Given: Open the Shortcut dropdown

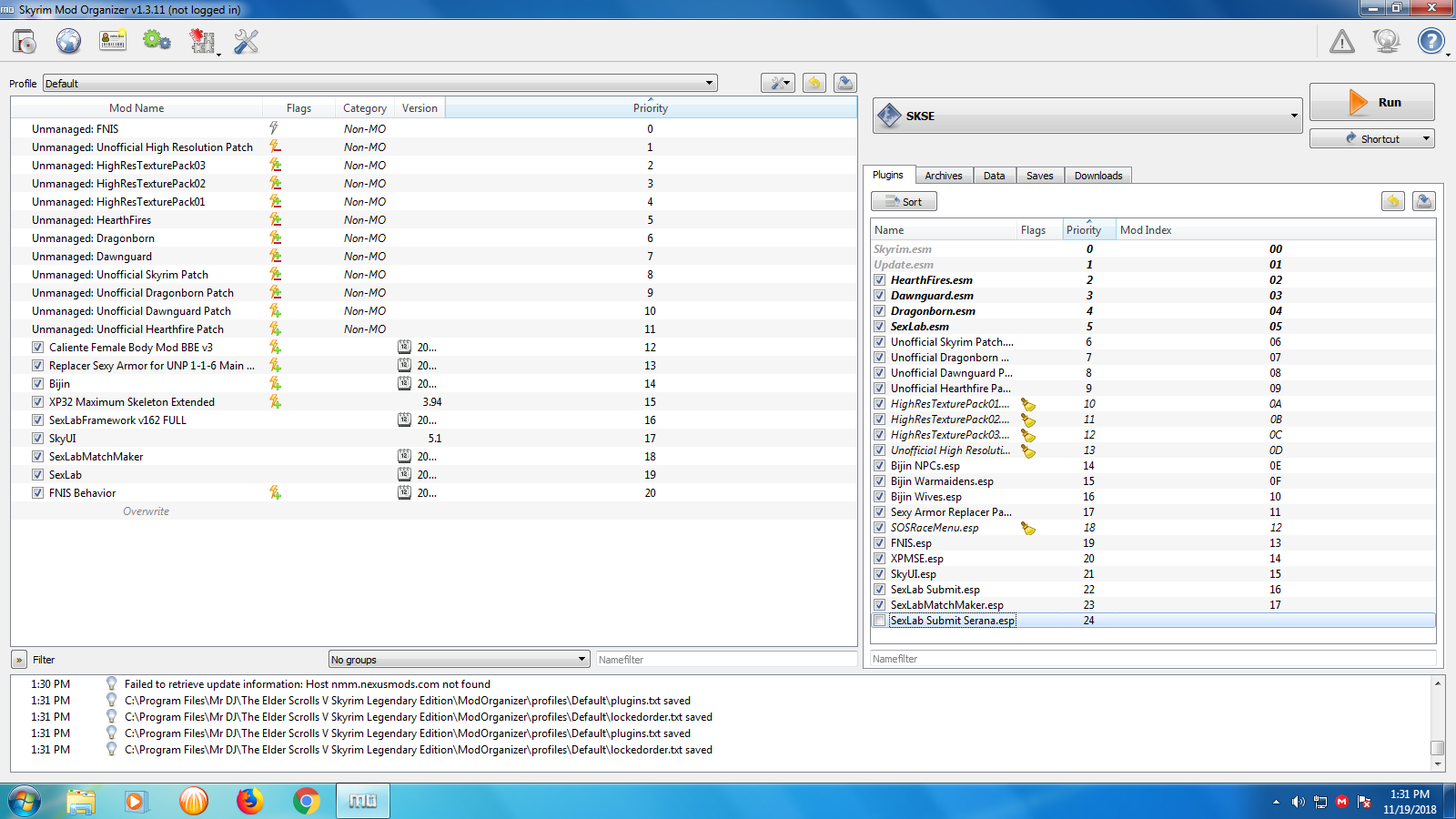Looking at the screenshot, I should tap(1371, 138).
